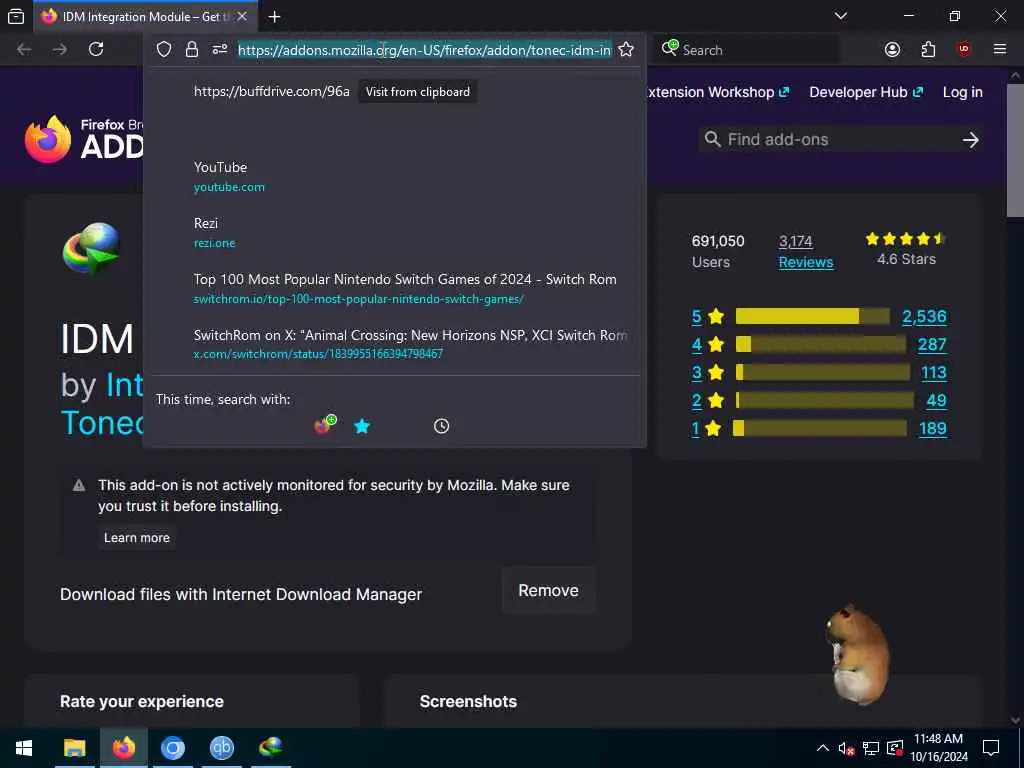
Task: Go back with the back arrow
Action: point(24,50)
